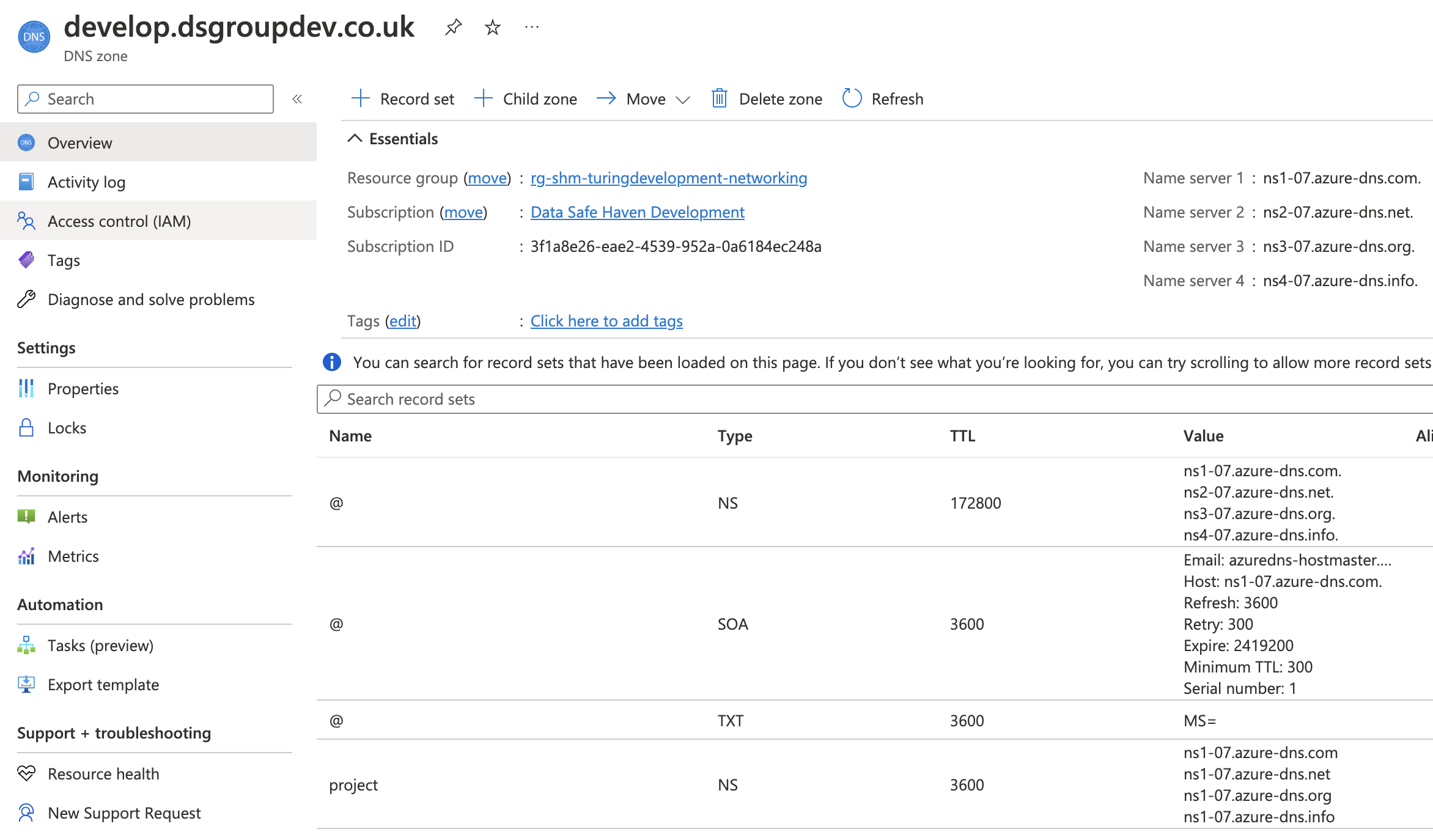This screenshot has width=1433, height=840.
Task: Open Data Safe Haven Development subscription
Action: pyautogui.click(x=637, y=212)
